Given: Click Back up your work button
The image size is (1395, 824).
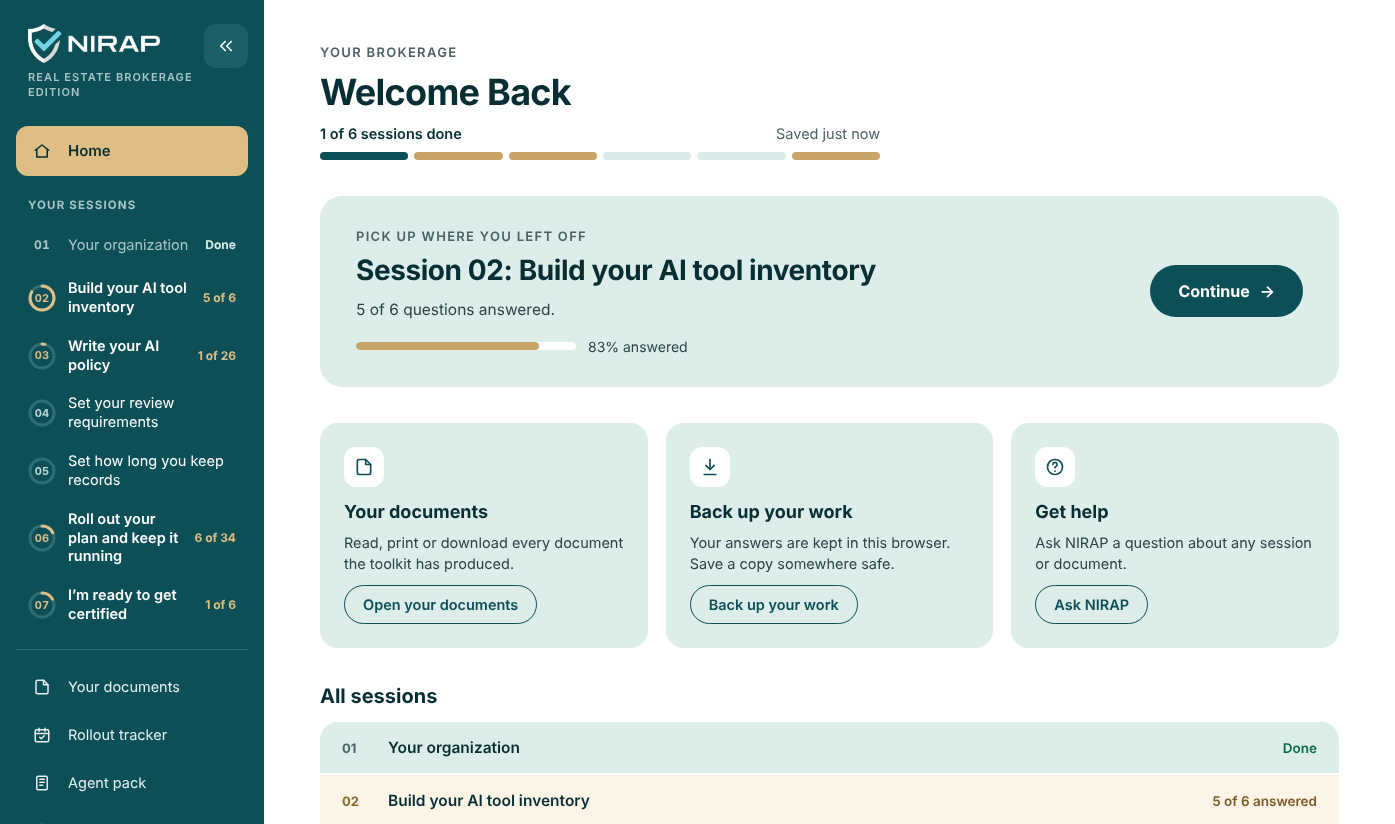Looking at the screenshot, I should (x=774, y=605).
